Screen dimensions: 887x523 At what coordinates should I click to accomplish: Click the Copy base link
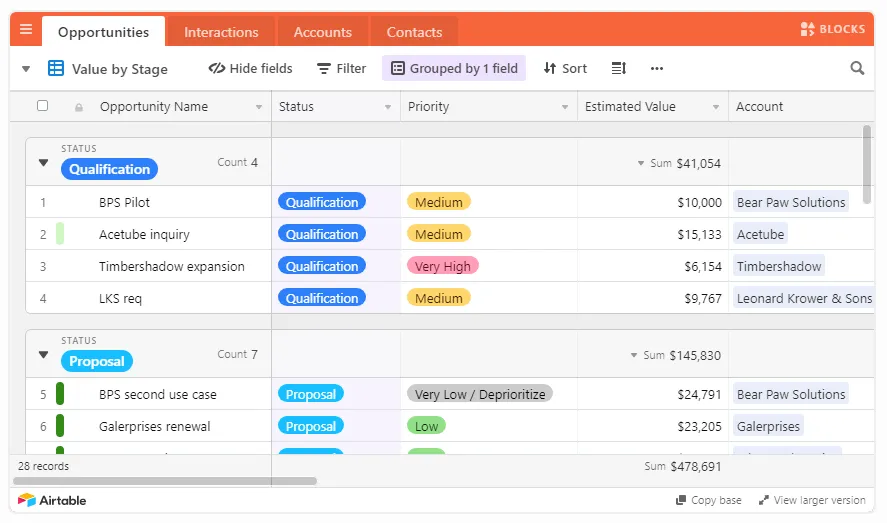(x=709, y=500)
